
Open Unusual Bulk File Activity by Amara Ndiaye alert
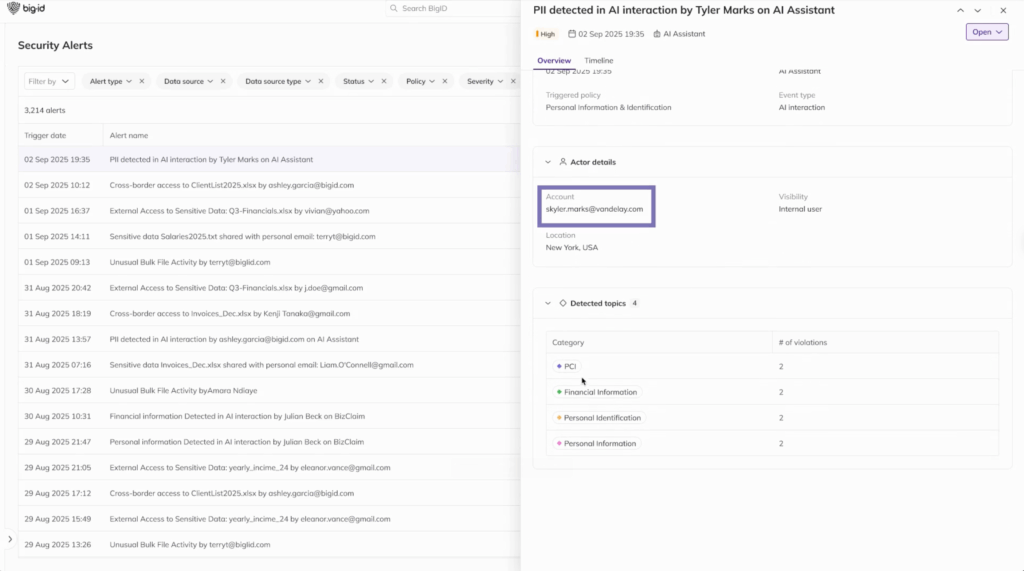182,390
